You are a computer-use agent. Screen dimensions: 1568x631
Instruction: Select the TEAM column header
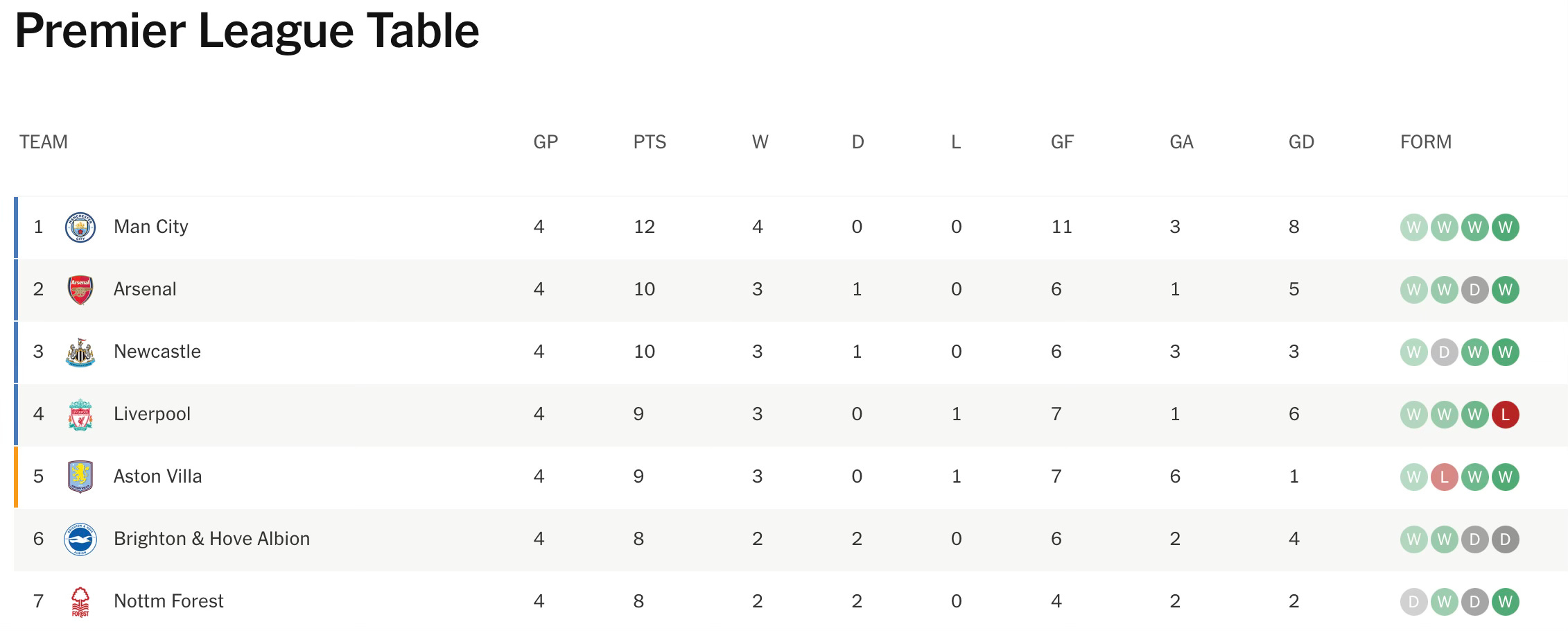click(43, 142)
